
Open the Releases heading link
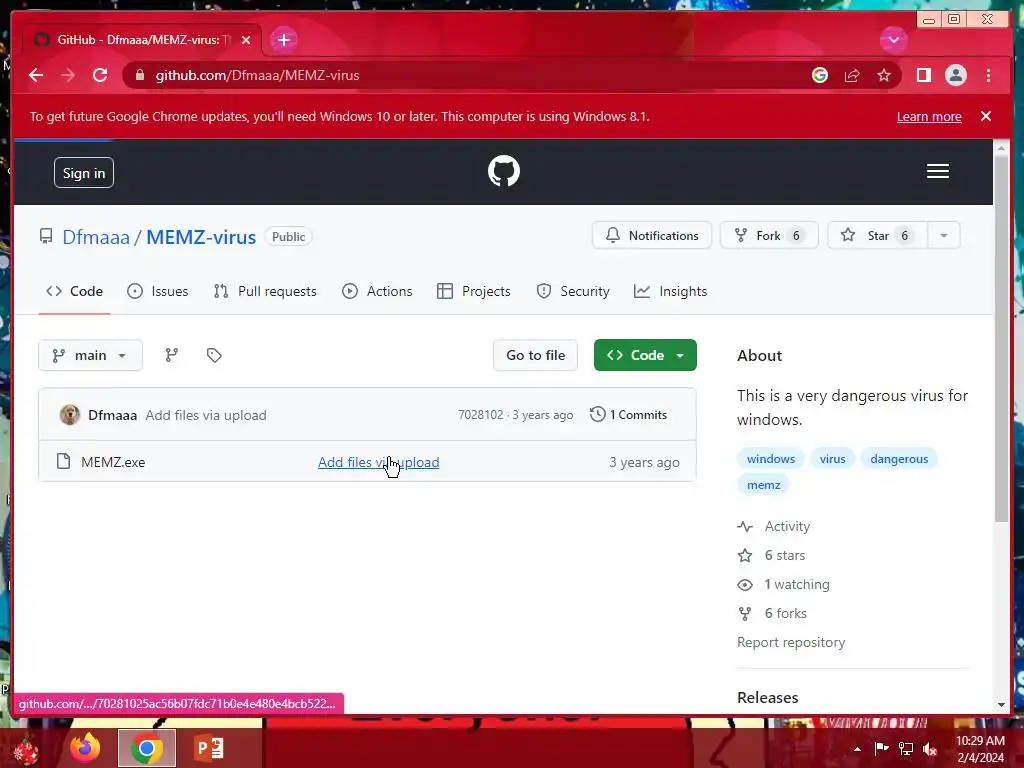coord(767,697)
